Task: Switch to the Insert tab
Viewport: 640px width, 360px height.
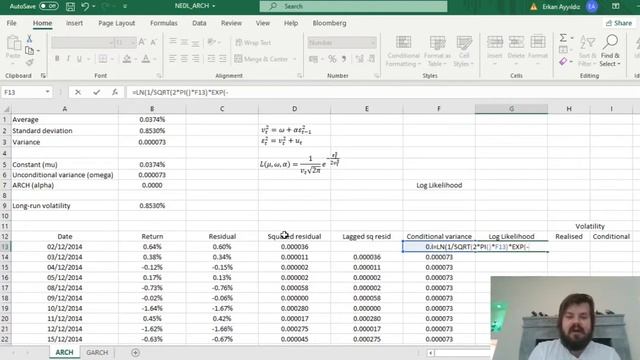Action: [x=74, y=23]
